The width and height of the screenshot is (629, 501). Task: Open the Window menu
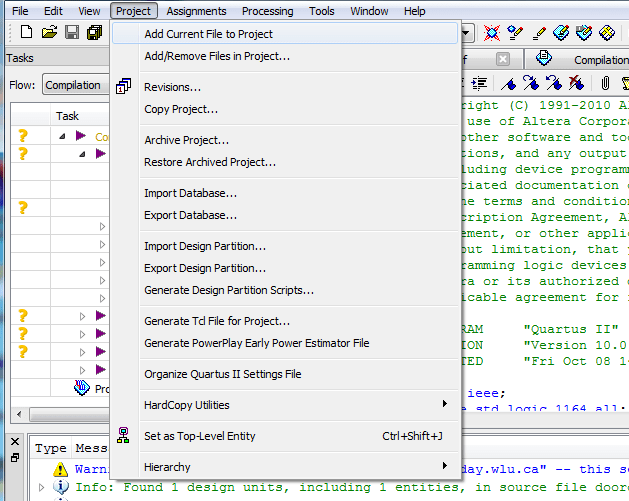pyautogui.click(x=369, y=11)
